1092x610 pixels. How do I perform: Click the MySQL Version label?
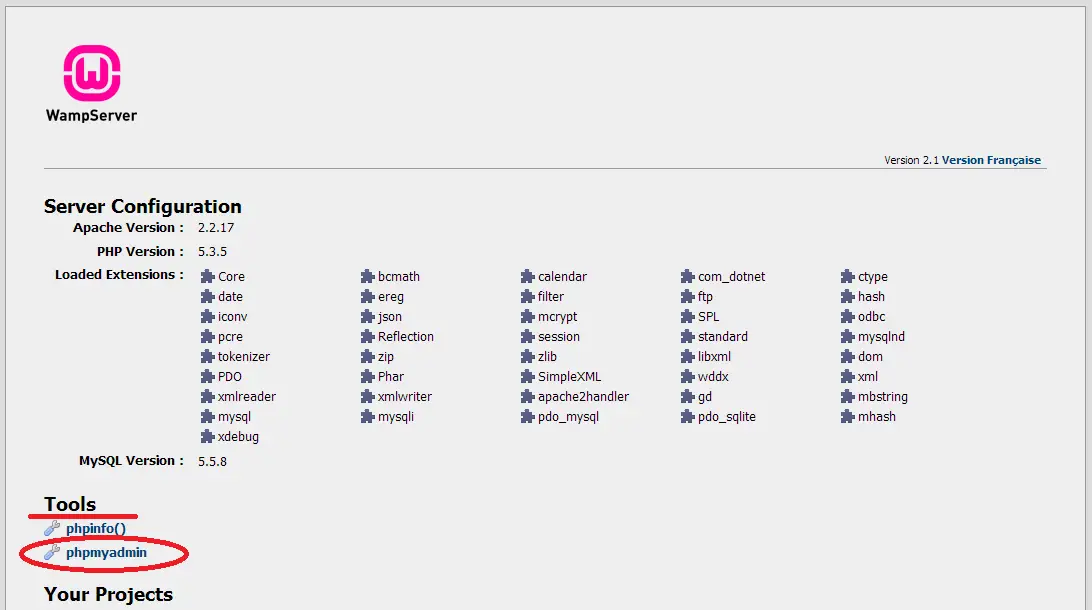click(131, 461)
